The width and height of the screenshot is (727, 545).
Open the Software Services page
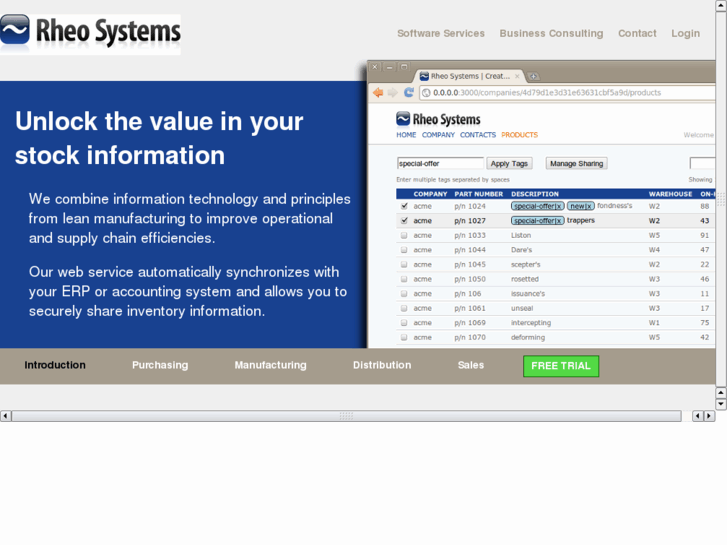click(x=440, y=33)
